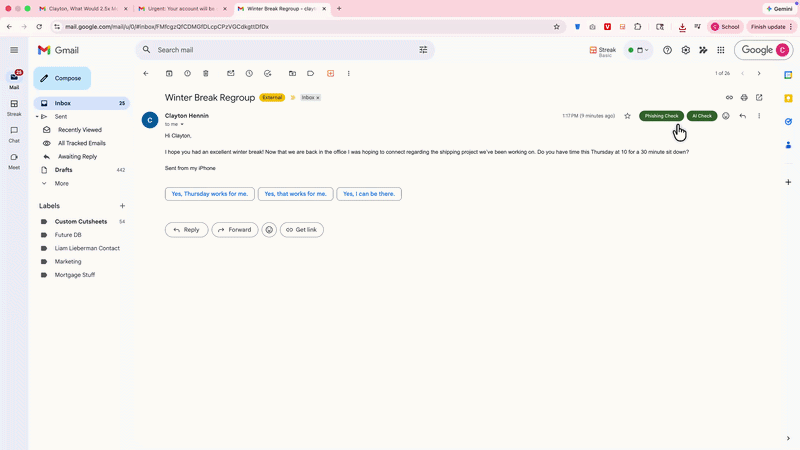Switch to Chat in the left rail
This screenshot has width=800, height=450.
pyautogui.click(x=14, y=135)
